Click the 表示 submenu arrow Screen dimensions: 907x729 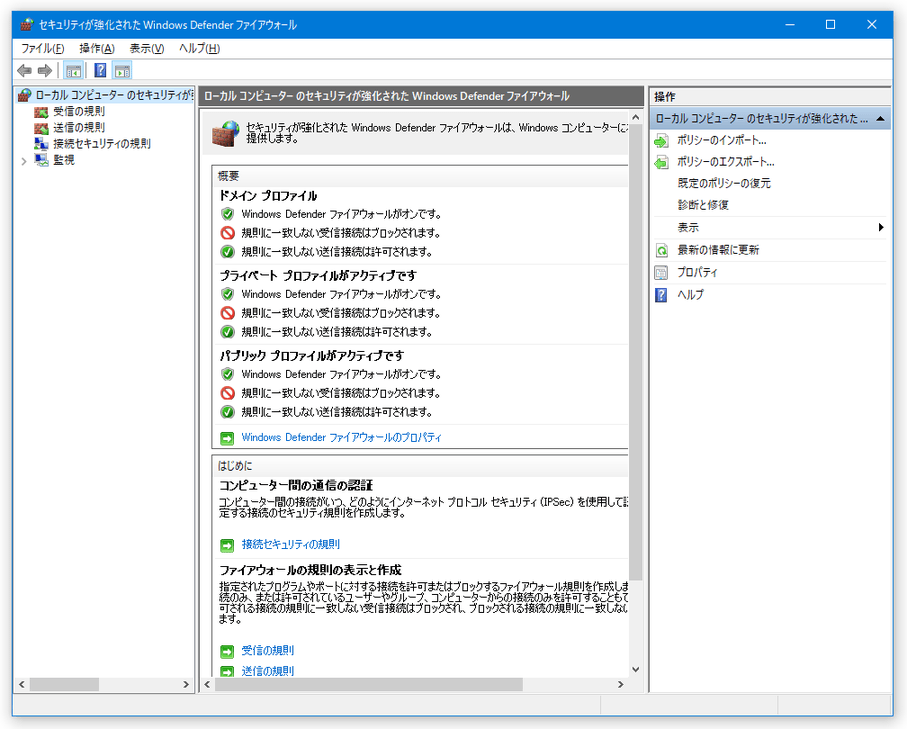tap(880, 227)
